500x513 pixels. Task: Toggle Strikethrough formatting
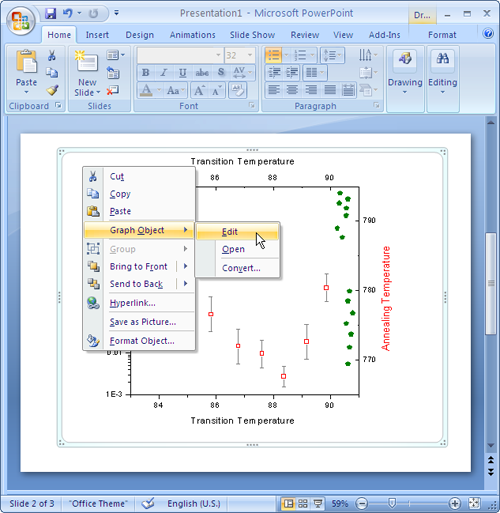(202, 72)
